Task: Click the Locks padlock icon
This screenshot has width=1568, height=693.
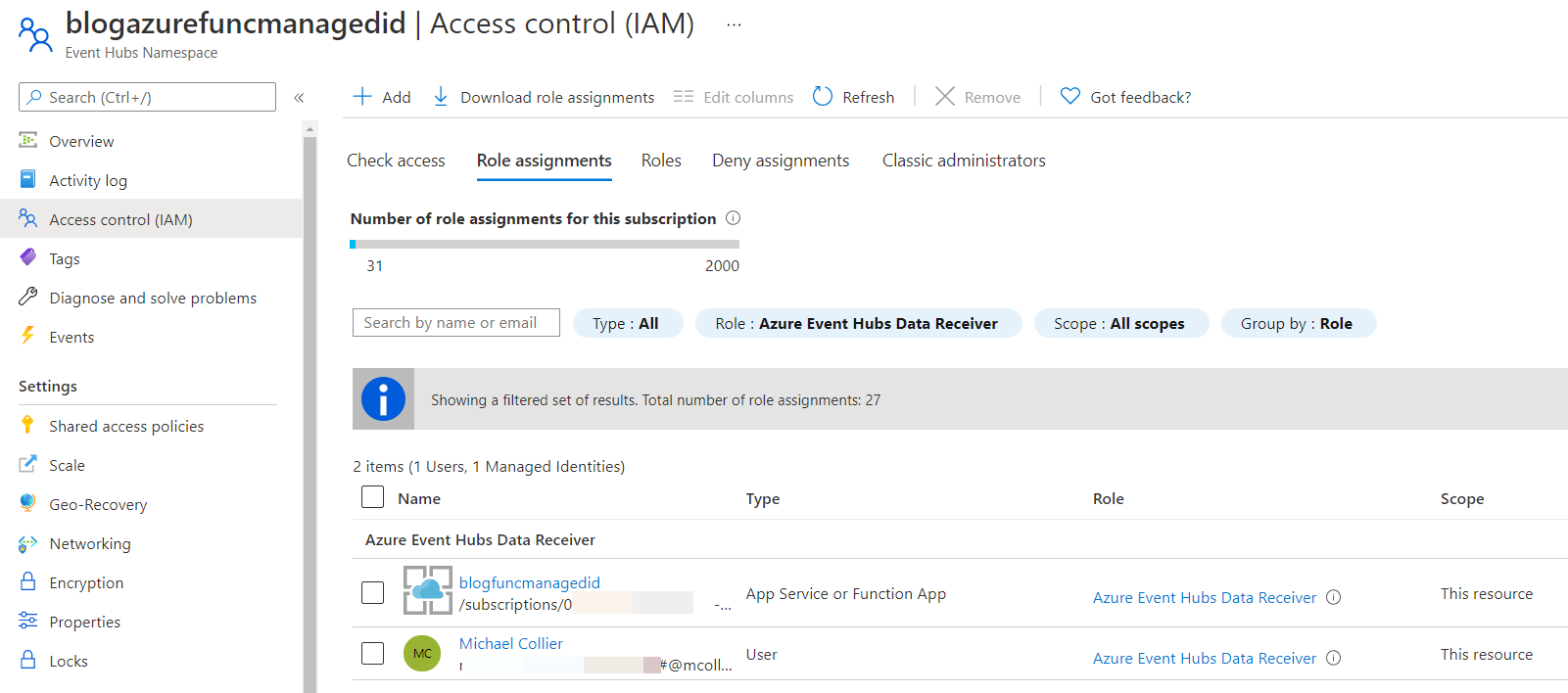Action: [x=27, y=660]
